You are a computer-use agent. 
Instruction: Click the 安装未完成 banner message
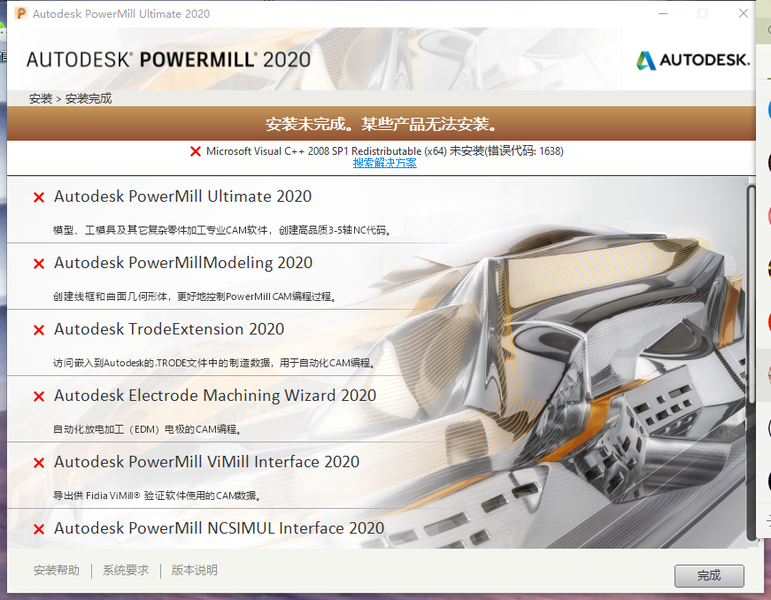(381, 124)
